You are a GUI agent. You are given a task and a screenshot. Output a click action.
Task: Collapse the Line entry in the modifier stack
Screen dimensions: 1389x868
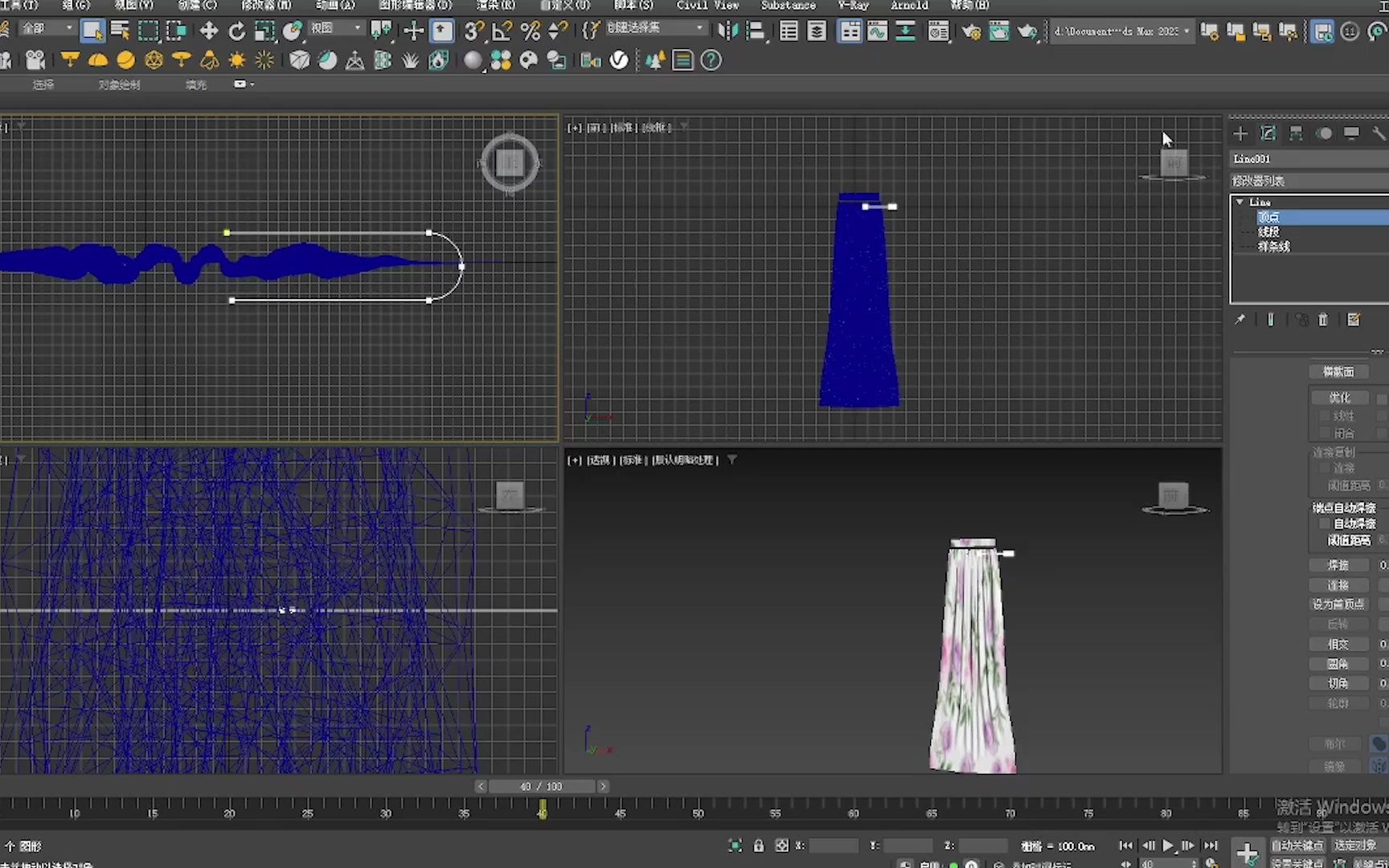1239,202
